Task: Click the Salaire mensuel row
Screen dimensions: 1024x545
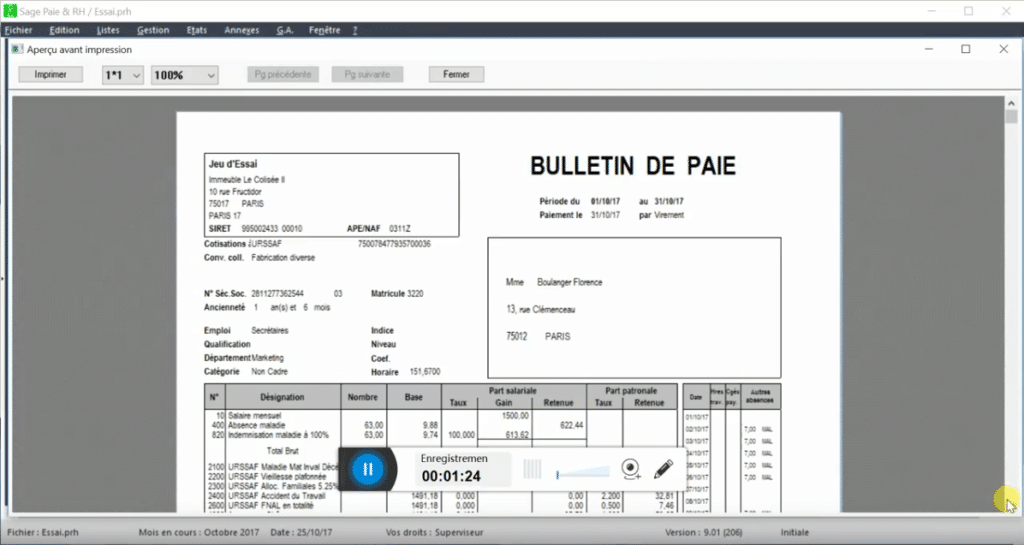Action: coord(441,415)
